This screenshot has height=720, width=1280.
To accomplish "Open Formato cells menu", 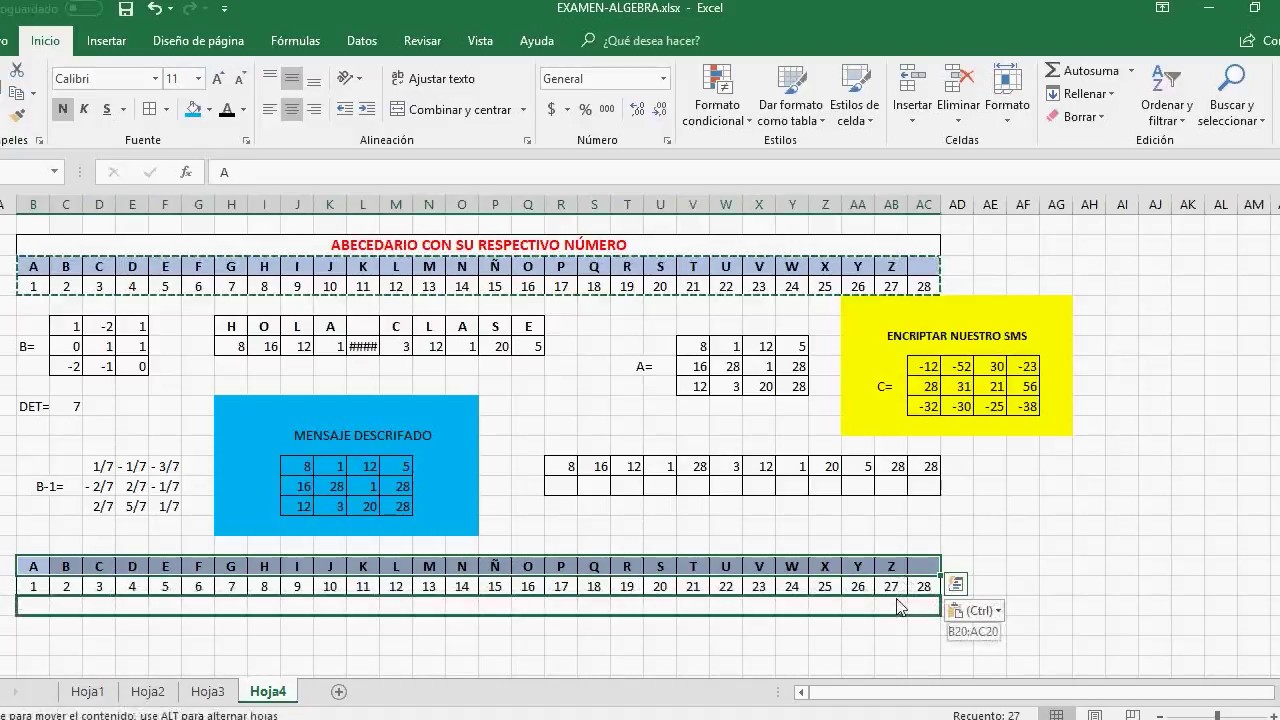I will point(1007,97).
